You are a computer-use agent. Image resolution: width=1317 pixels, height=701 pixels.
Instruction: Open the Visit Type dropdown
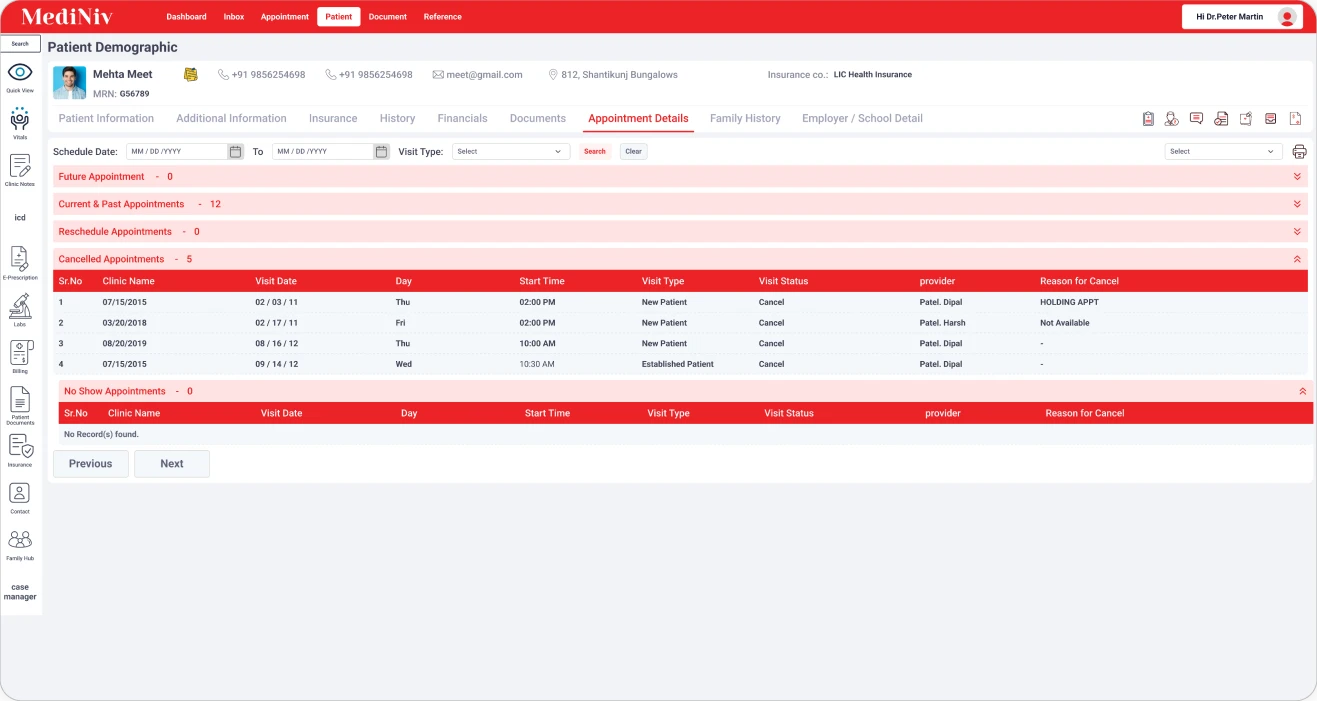tap(510, 152)
